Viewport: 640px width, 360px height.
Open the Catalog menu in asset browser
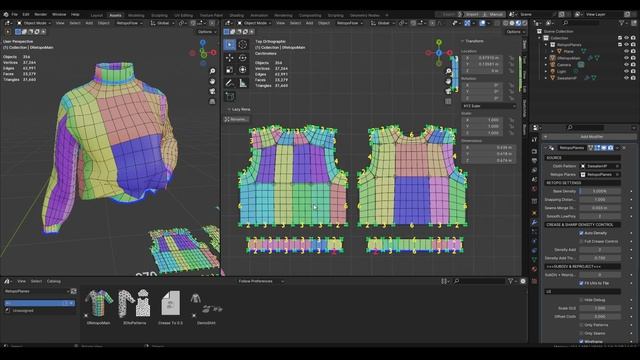53,281
